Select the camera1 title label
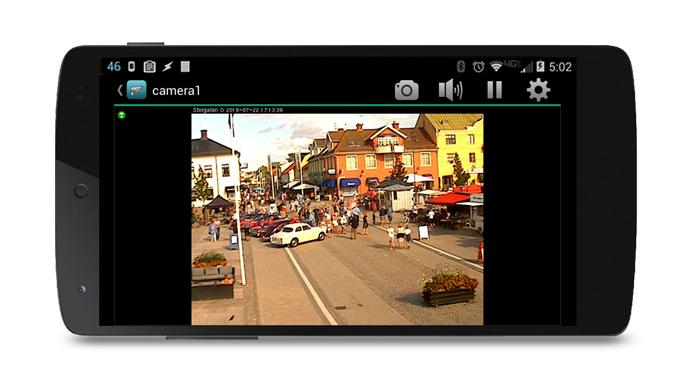 click(x=176, y=91)
